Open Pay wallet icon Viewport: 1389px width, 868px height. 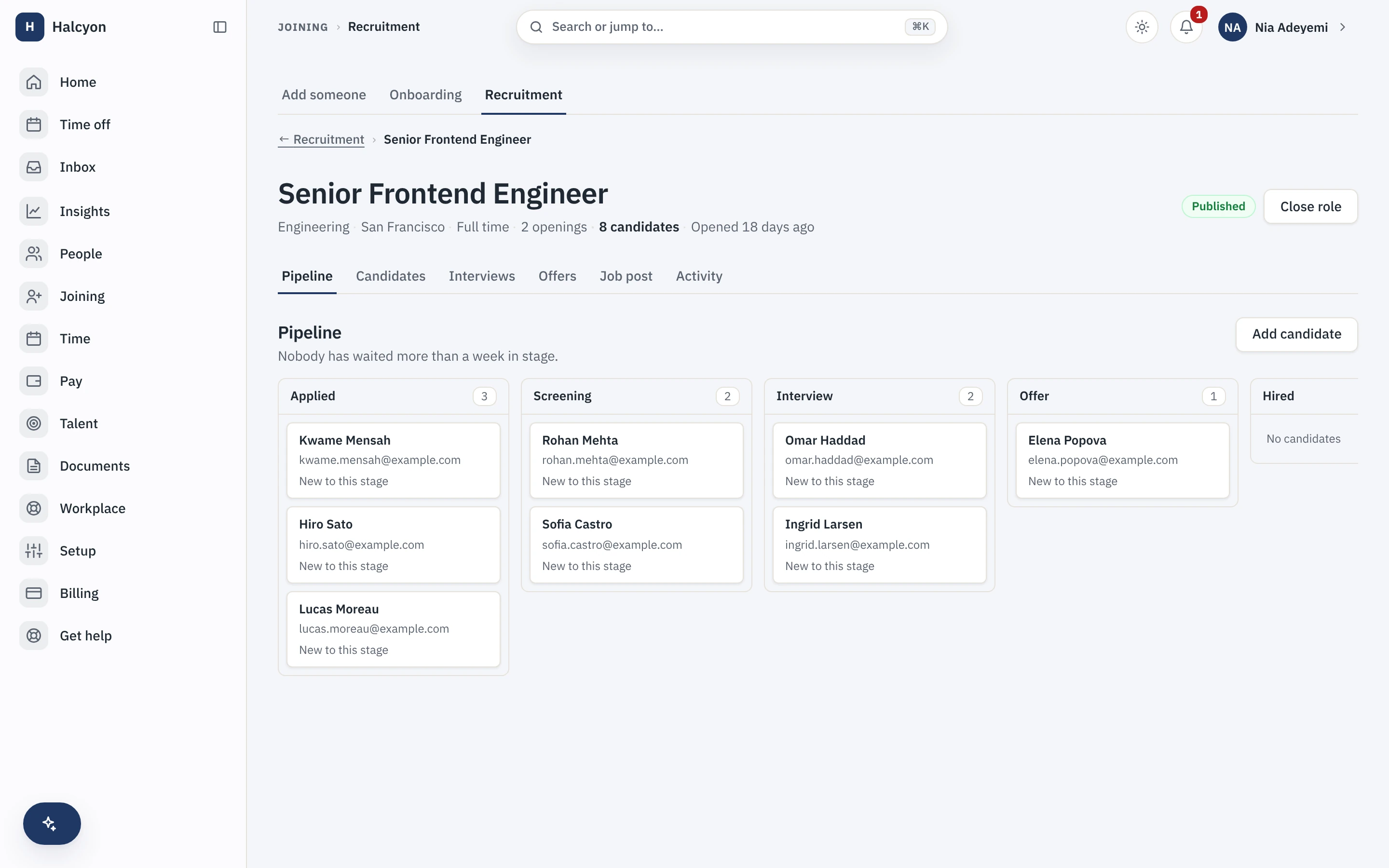coord(34,381)
